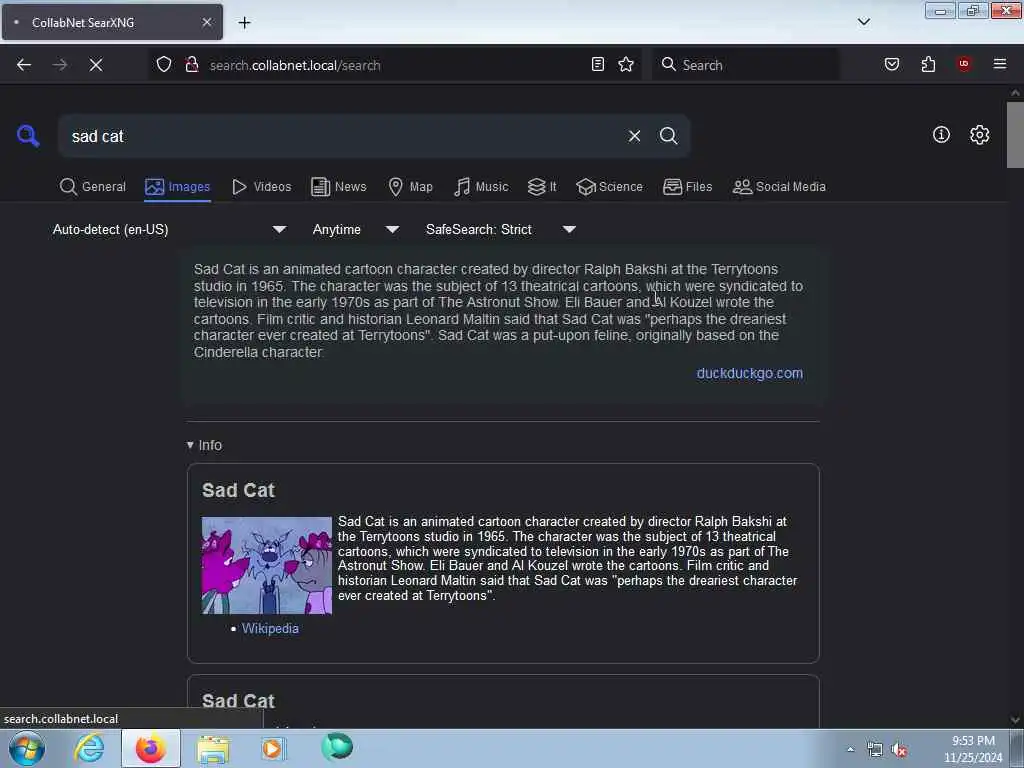Go back to previous page
Image resolution: width=1024 pixels, height=768 pixels.
point(24,65)
